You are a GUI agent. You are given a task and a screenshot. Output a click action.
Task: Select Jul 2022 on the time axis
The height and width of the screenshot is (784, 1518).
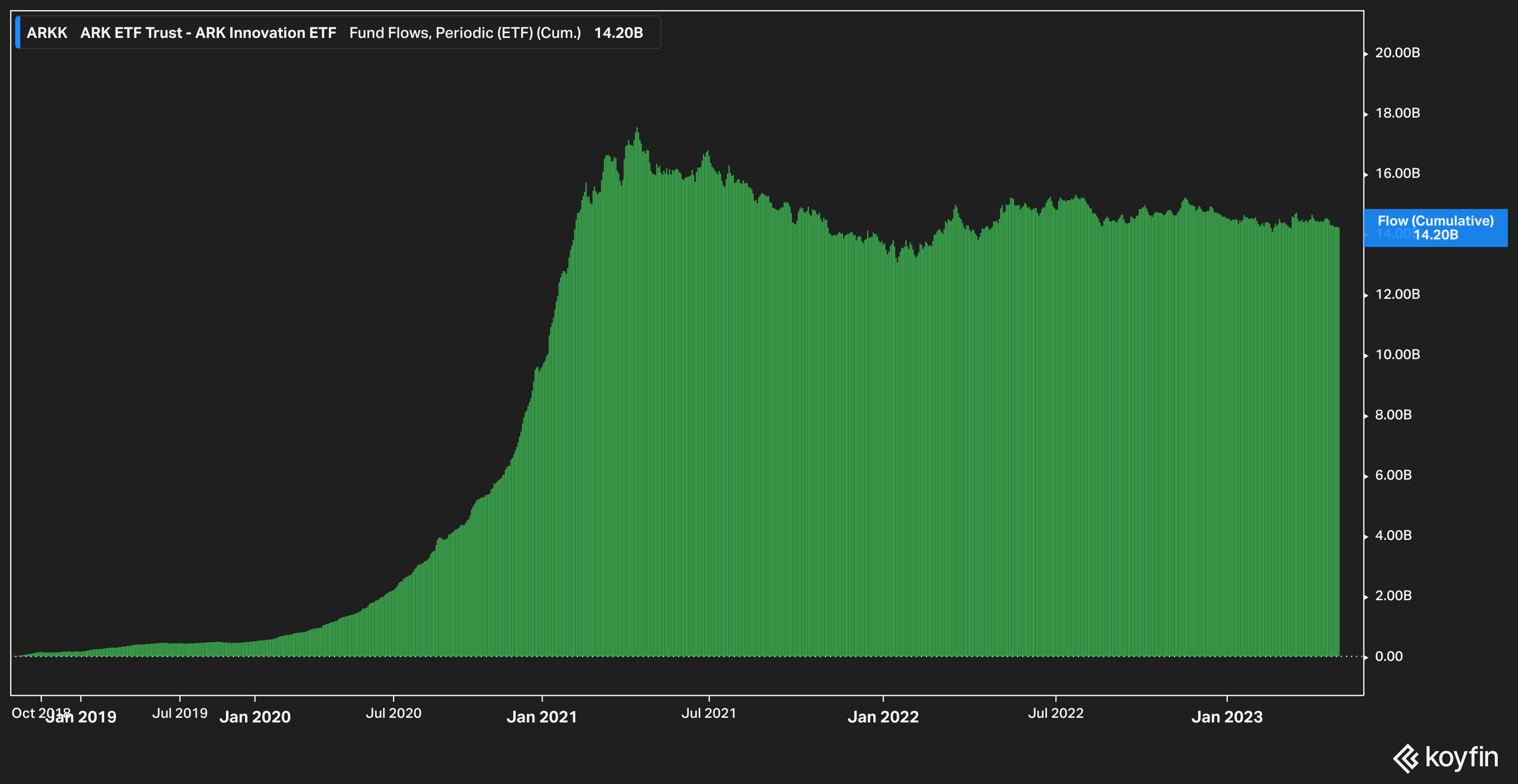point(1055,713)
